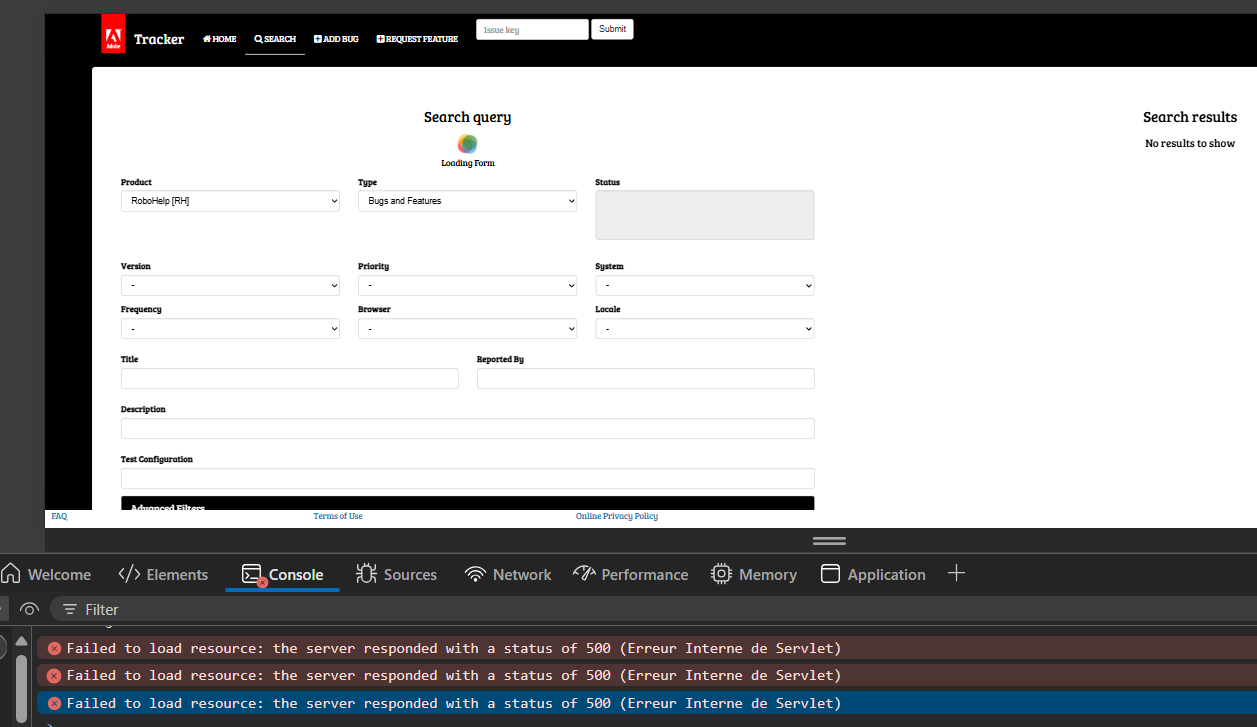Open the Product dropdown
Screen dimensions: 1257x727
click(230, 200)
